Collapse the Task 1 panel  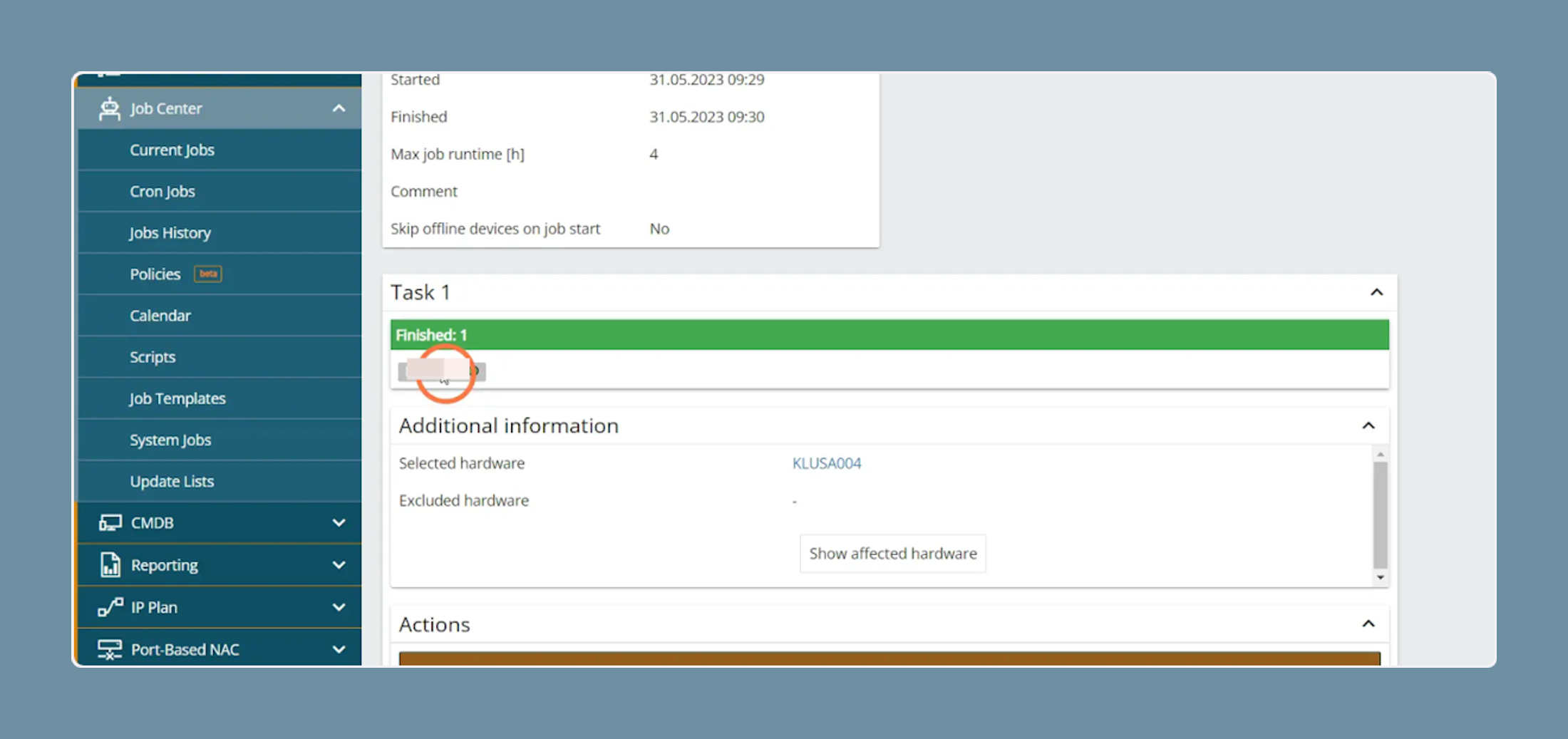[x=1376, y=292]
